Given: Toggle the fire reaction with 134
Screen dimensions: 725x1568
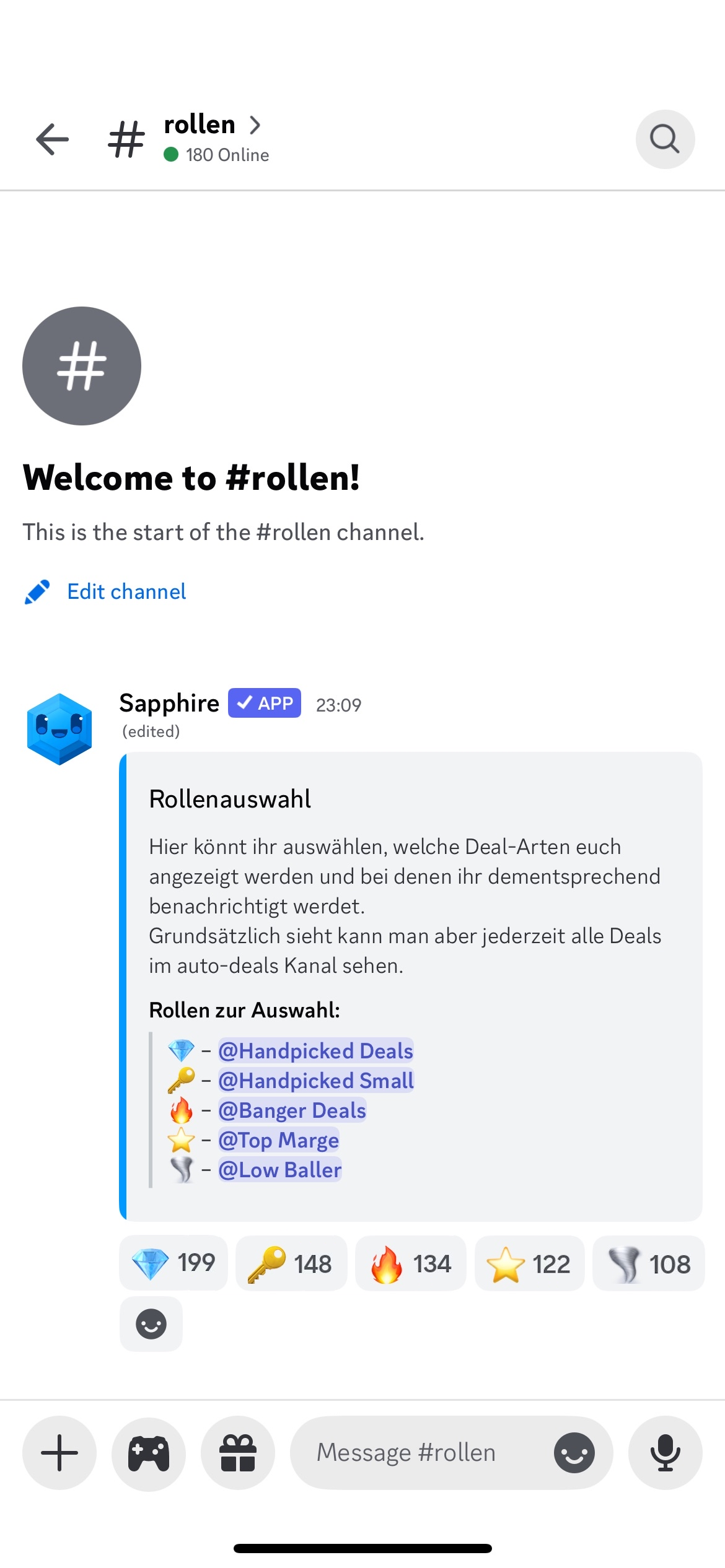Looking at the screenshot, I should [410, 1263].
